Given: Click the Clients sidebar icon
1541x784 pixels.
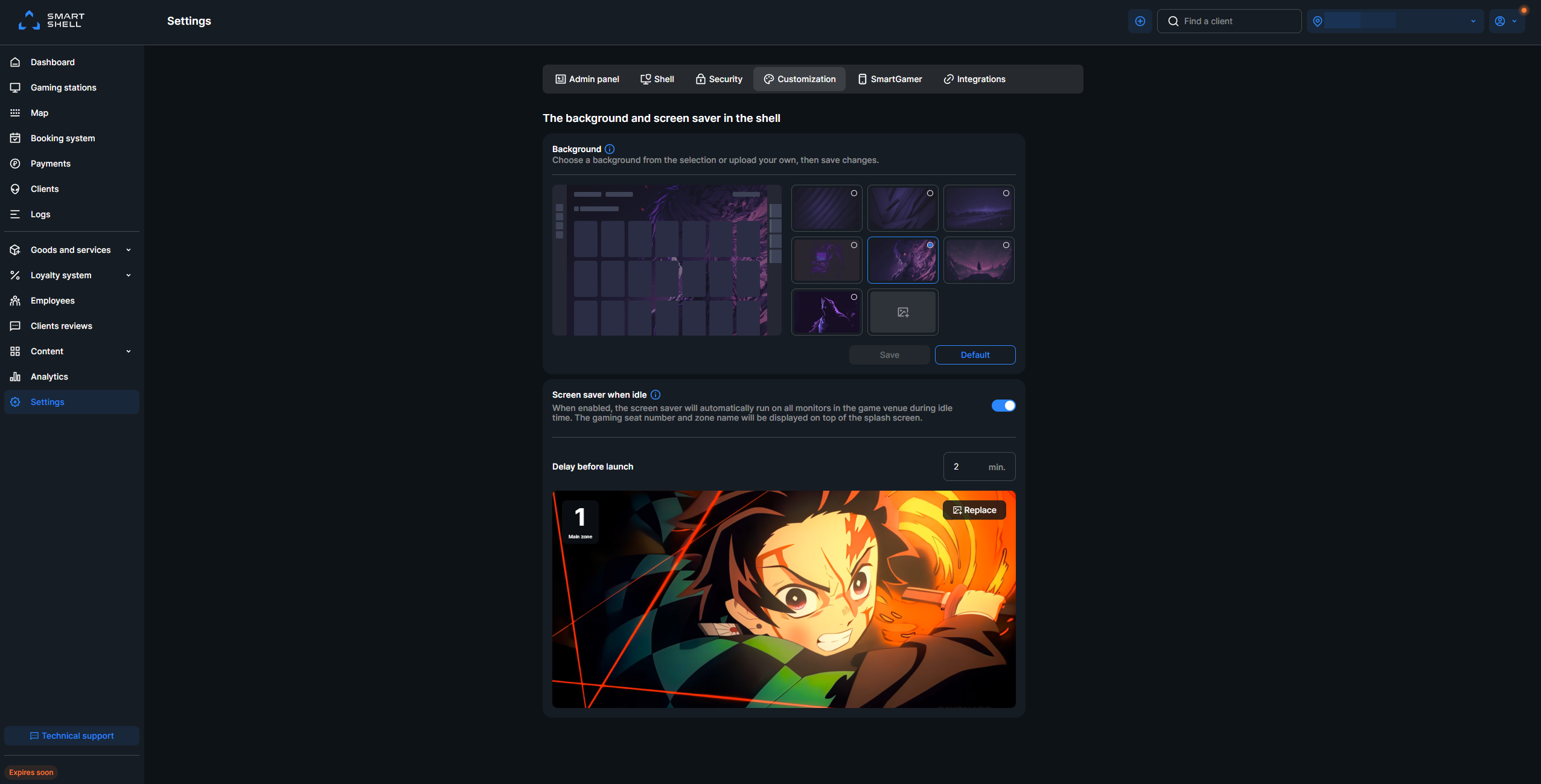Looking at the screenshot, I should pyautogui.click(x=15, y=189).
